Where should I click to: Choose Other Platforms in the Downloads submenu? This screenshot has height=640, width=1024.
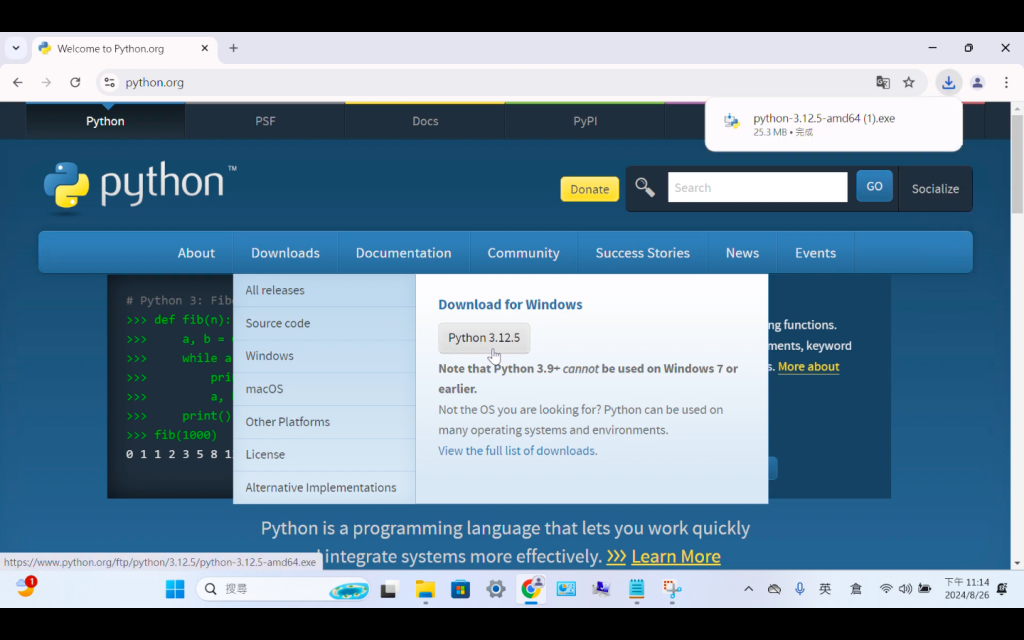pyautogui.click(x=324, y=422)
